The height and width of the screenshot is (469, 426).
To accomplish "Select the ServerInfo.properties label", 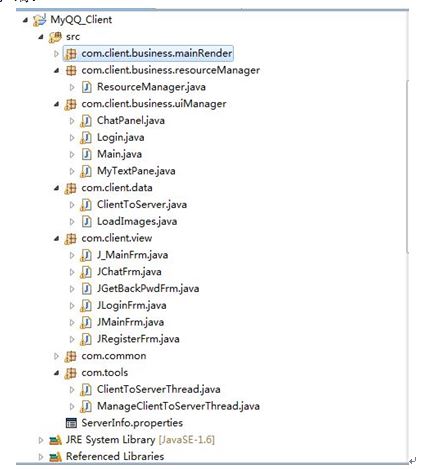I will click(132, 423).
